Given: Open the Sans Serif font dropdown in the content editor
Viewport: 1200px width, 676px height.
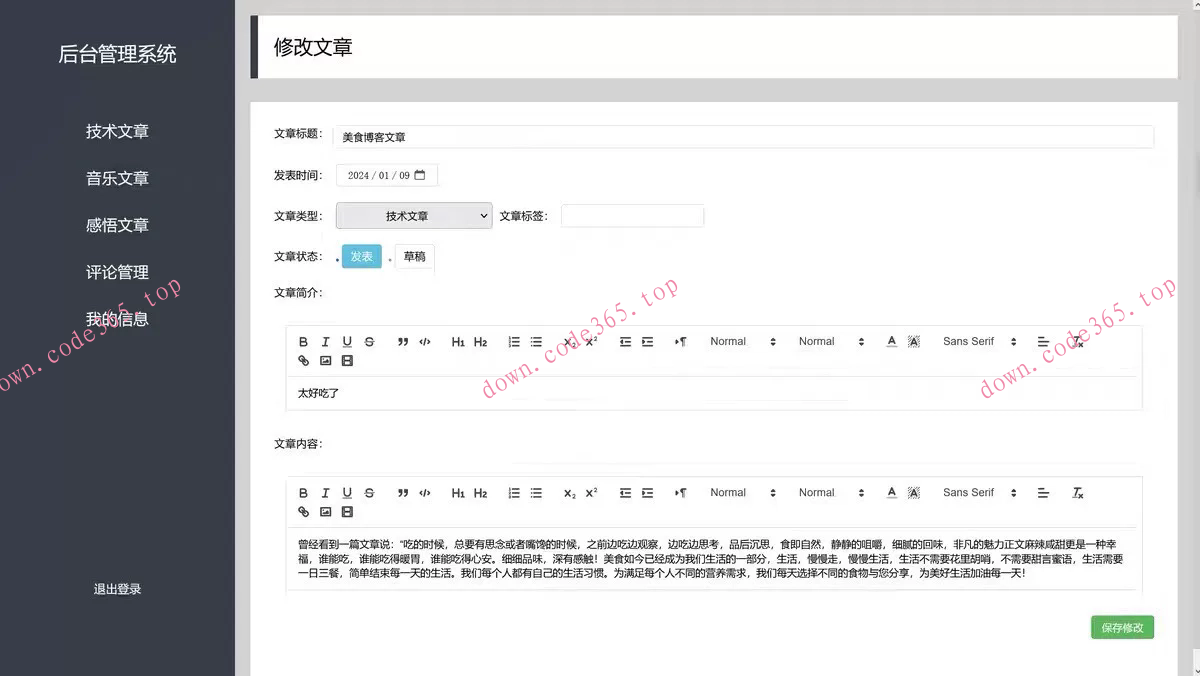Looking at the screenshot, I should [x=968, y=492].
